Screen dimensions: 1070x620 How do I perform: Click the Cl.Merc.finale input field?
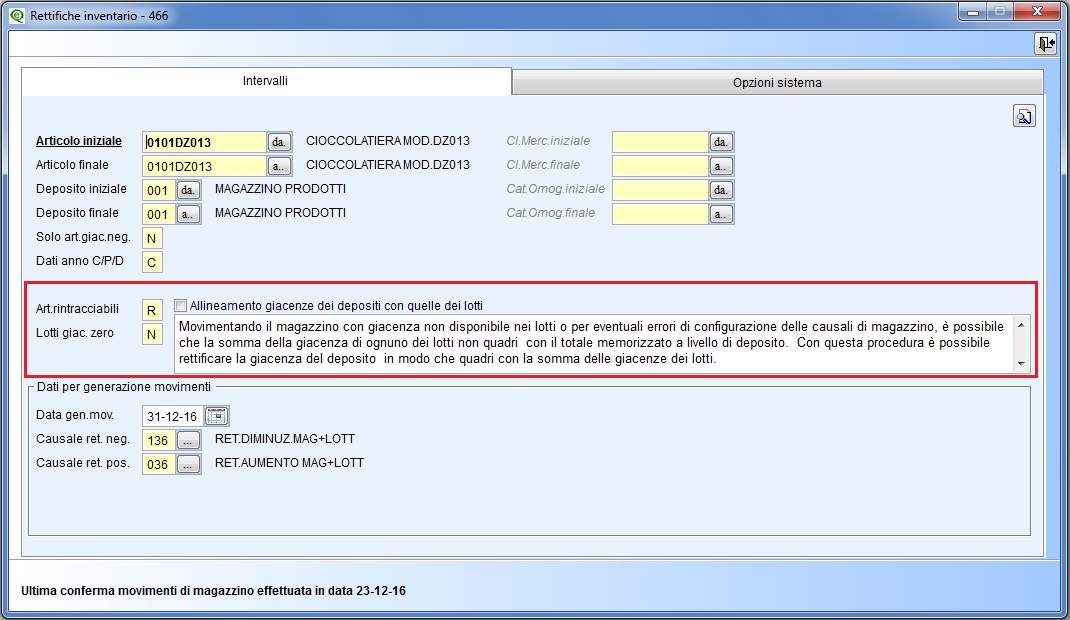pos(660,166)
